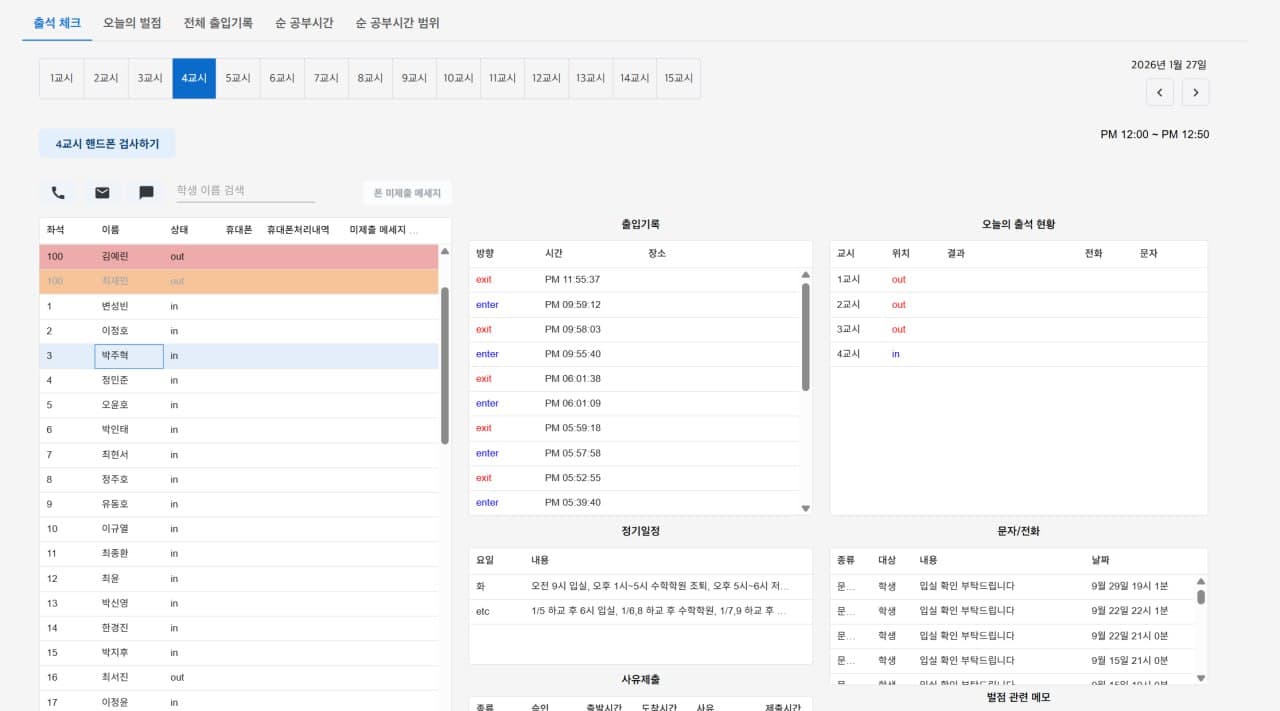The width and height of the screenshot is (1280, 711).
Task: Click the left arrow to go to previous day
Action: pos(1159,92)
